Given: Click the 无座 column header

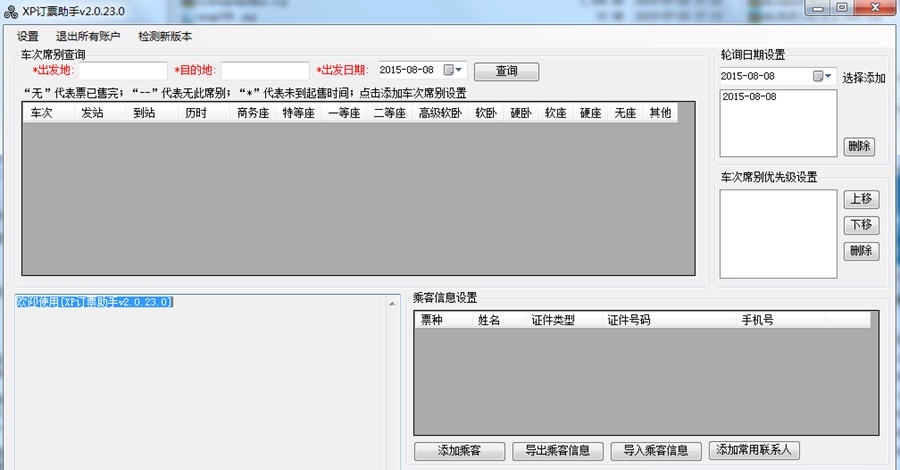Looking at the screenshot, I should (625, 113).
